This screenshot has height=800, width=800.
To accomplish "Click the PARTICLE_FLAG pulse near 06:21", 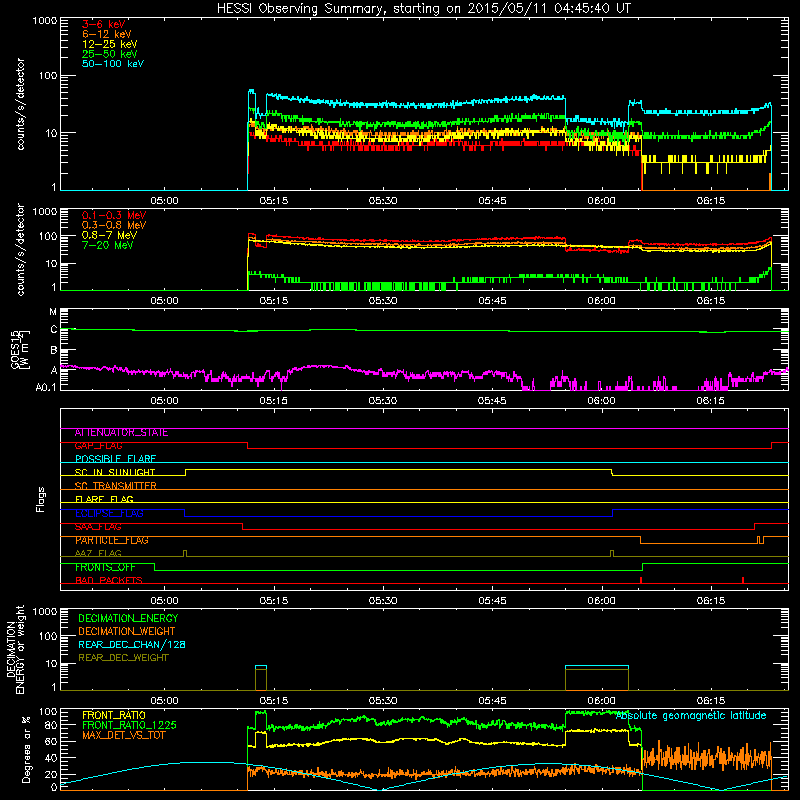I will (x=761, y=540).
